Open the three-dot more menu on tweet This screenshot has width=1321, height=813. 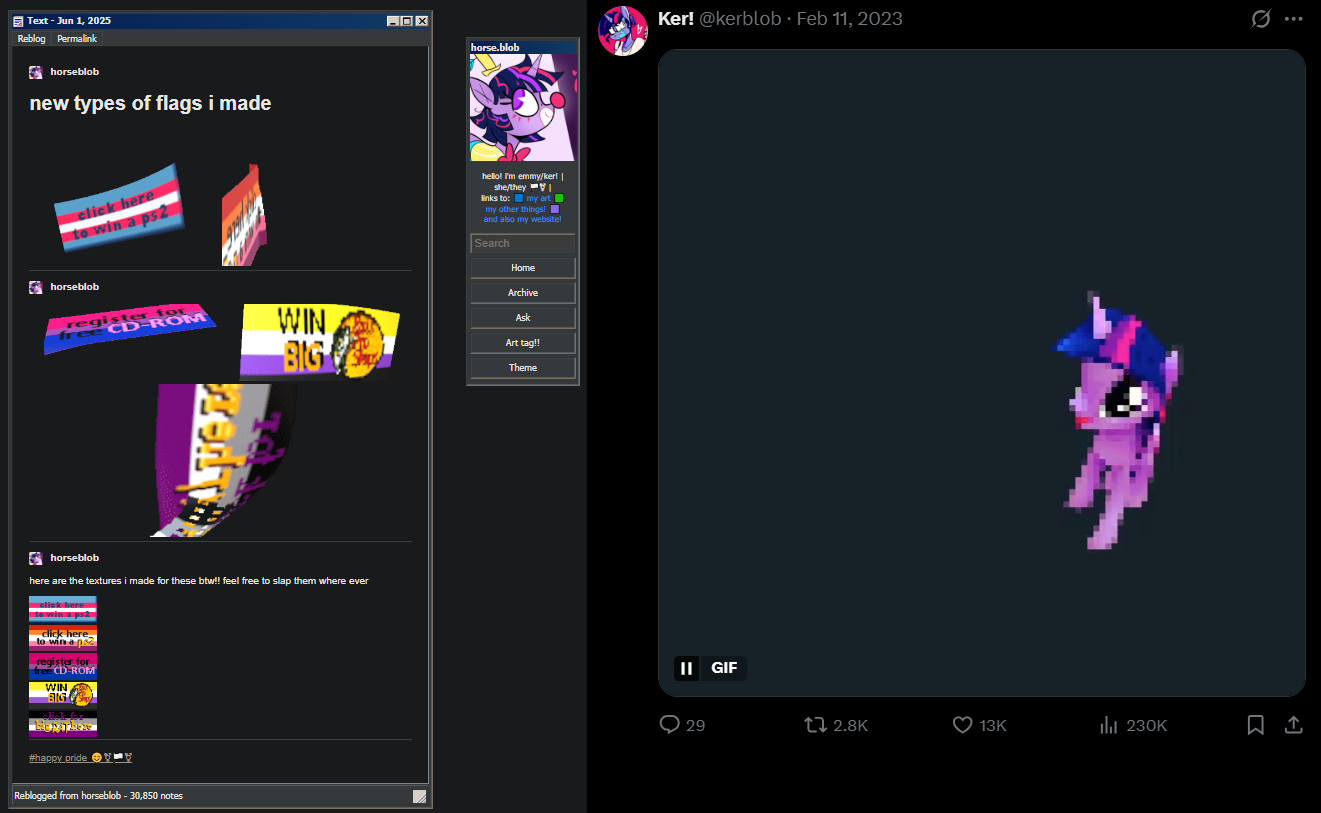click(x=1293, y=19)
